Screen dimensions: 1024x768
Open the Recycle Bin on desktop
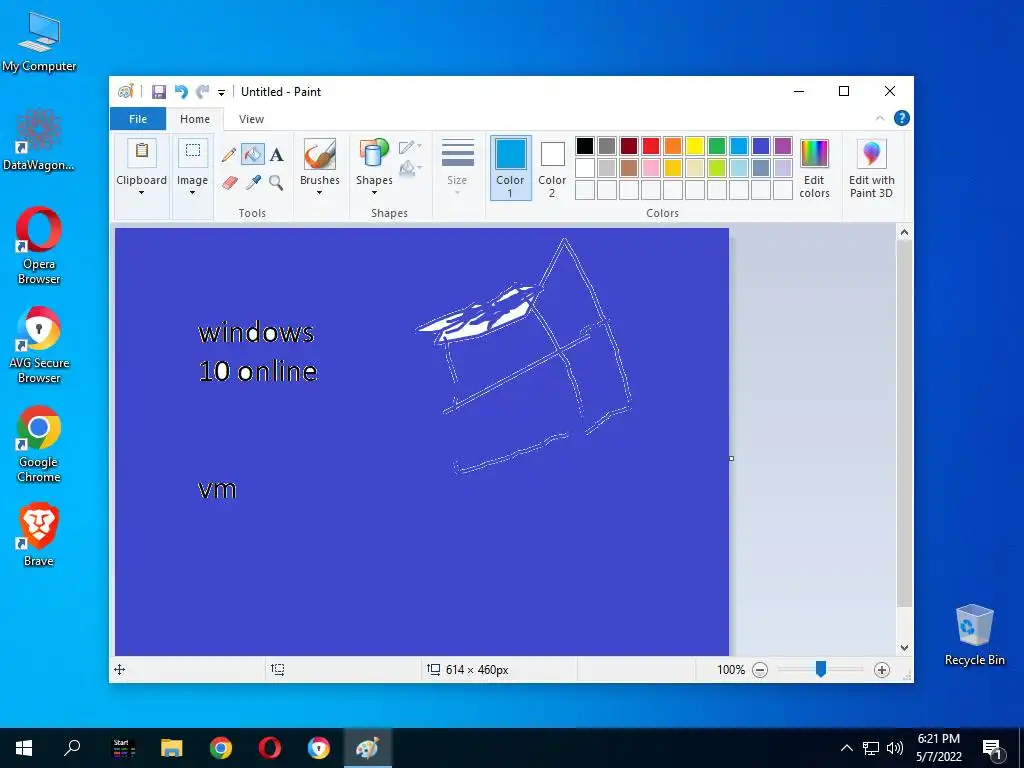(x=974, y=635)
